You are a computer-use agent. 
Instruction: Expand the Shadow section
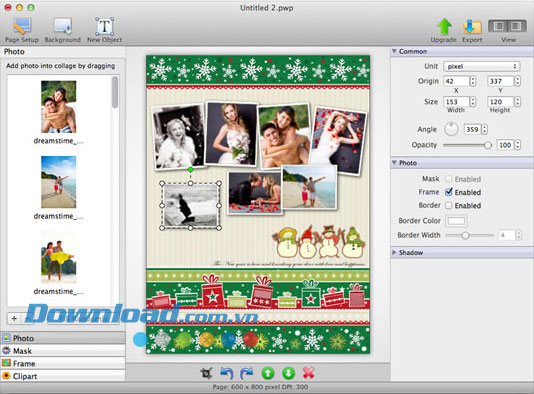point(394,252)
